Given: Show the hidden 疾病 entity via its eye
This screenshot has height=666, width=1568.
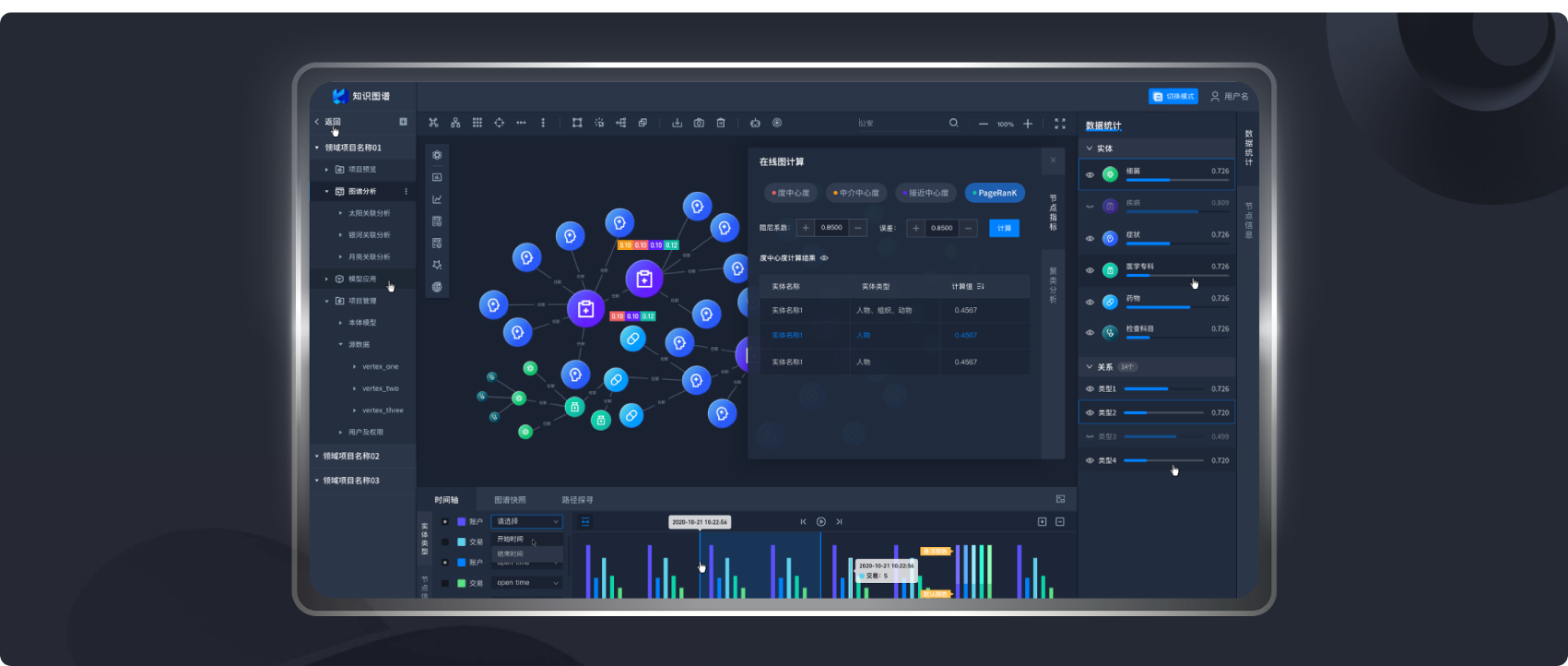Looking at the screenshot, I should coord(1090,206).
